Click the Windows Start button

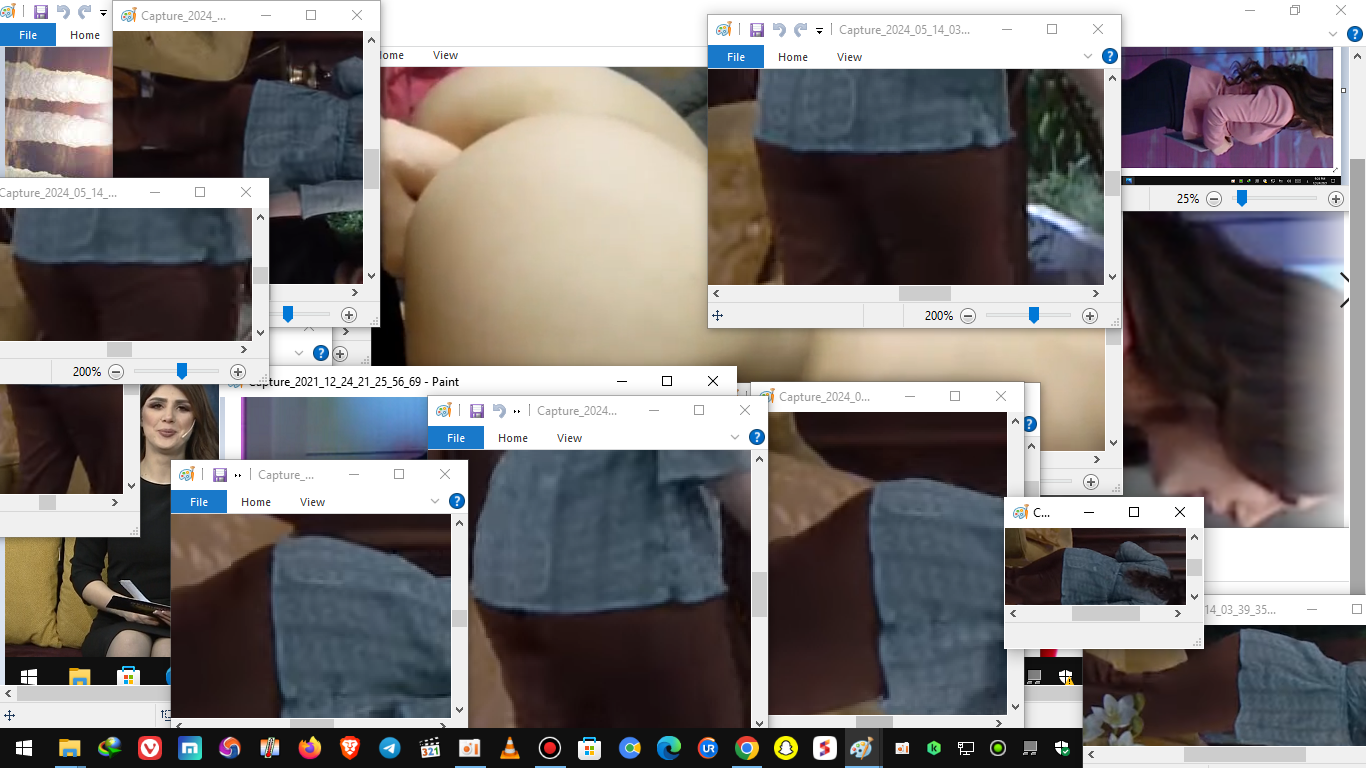(23, 748)
